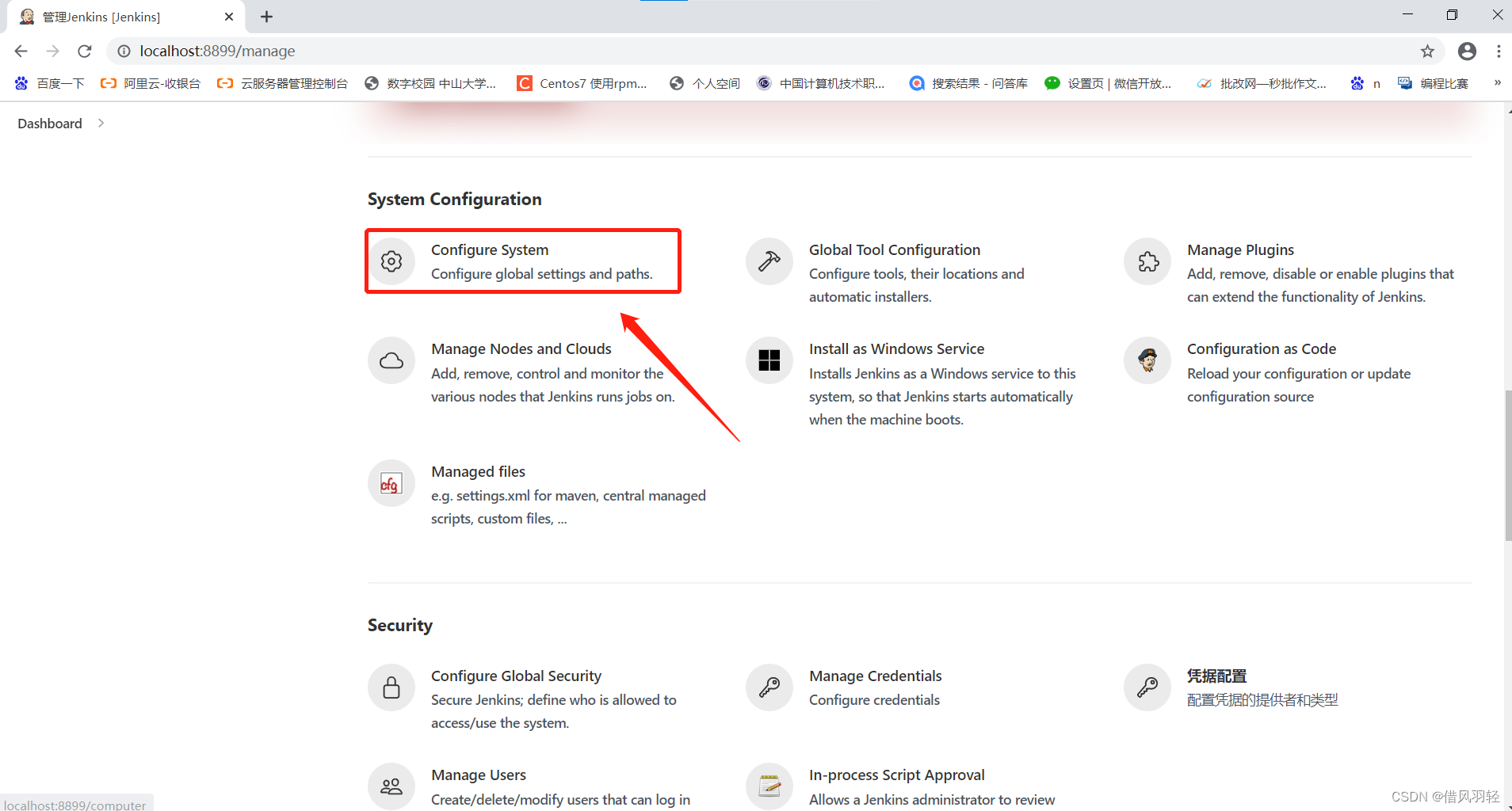Open Manage Nodes and Clouds link
The height and width of the screenshot is (811, 1512).
point(521,349)
